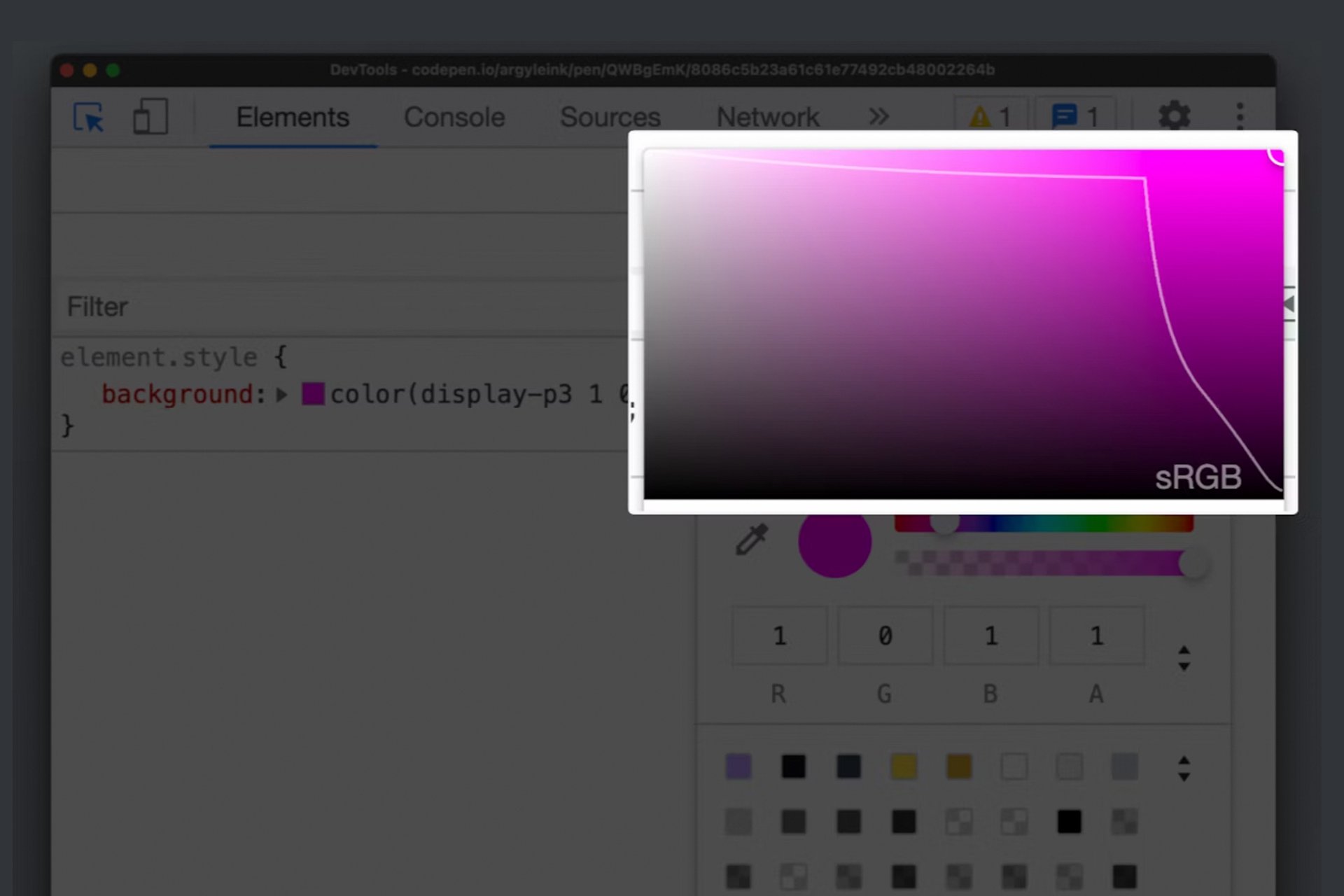Pick the golden orange palette swatch
The width and height of the screenshot is (1344, 896).
coord(959,766)
